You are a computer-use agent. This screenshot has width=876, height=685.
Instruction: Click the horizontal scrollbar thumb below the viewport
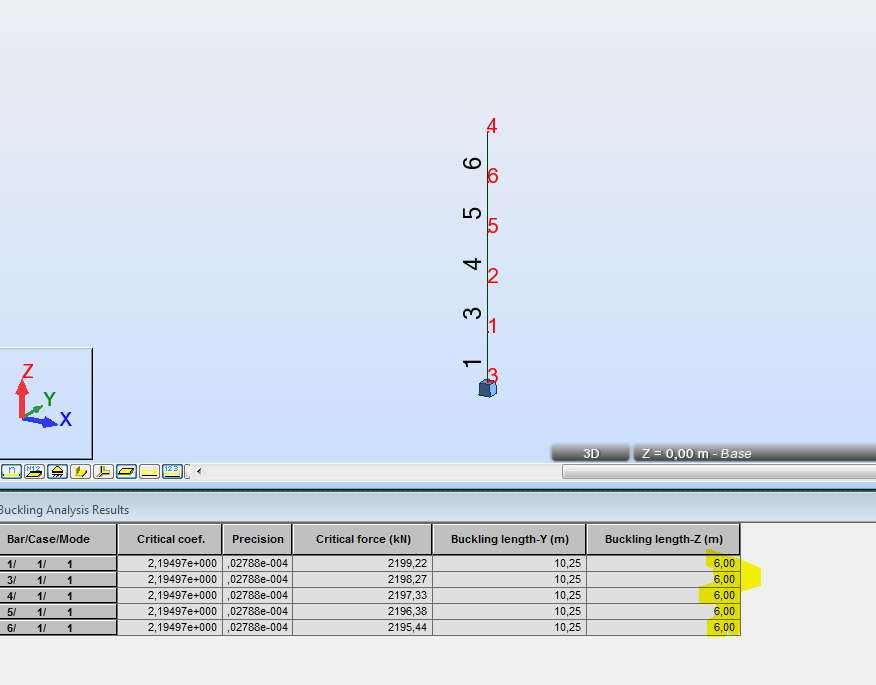[719, 472]
